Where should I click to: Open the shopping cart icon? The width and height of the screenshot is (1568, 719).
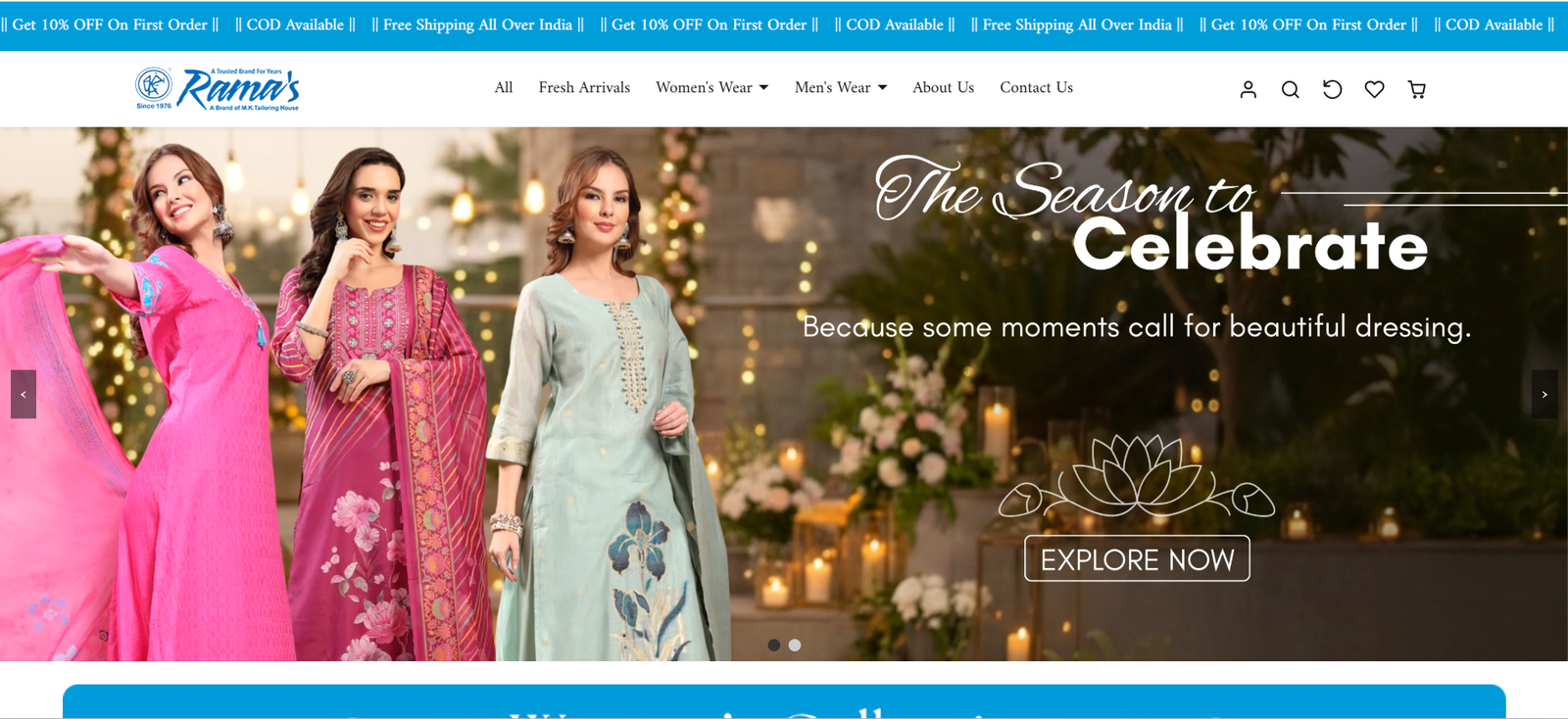(x=1416, y=89)
